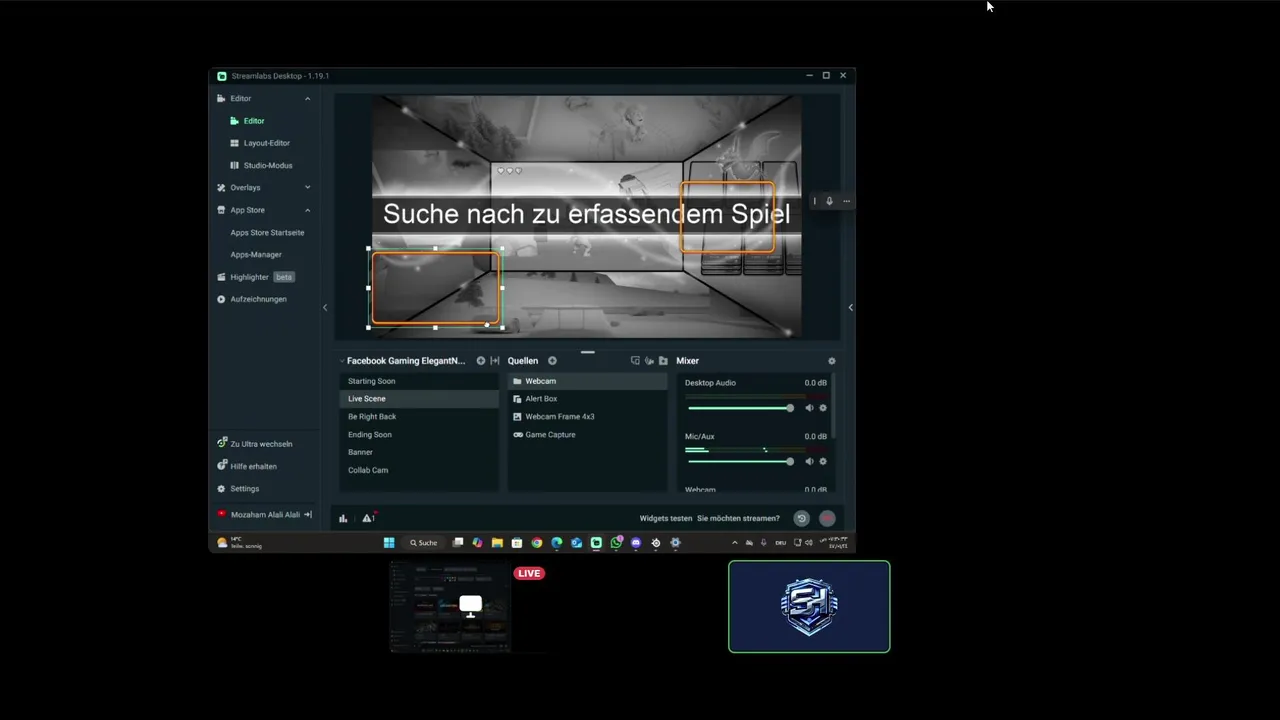
Task: Select the Live Scene scene
Action: click(x=418, y=399)
